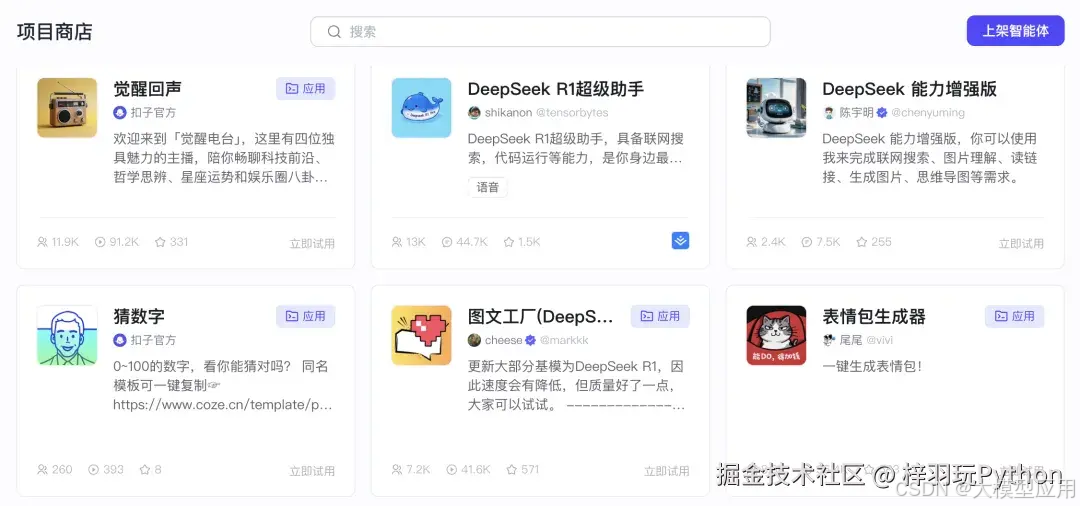1080x506 pixels.
Task: Open the 猜数字 portrait thumbnail
Action: click(67, 335)
